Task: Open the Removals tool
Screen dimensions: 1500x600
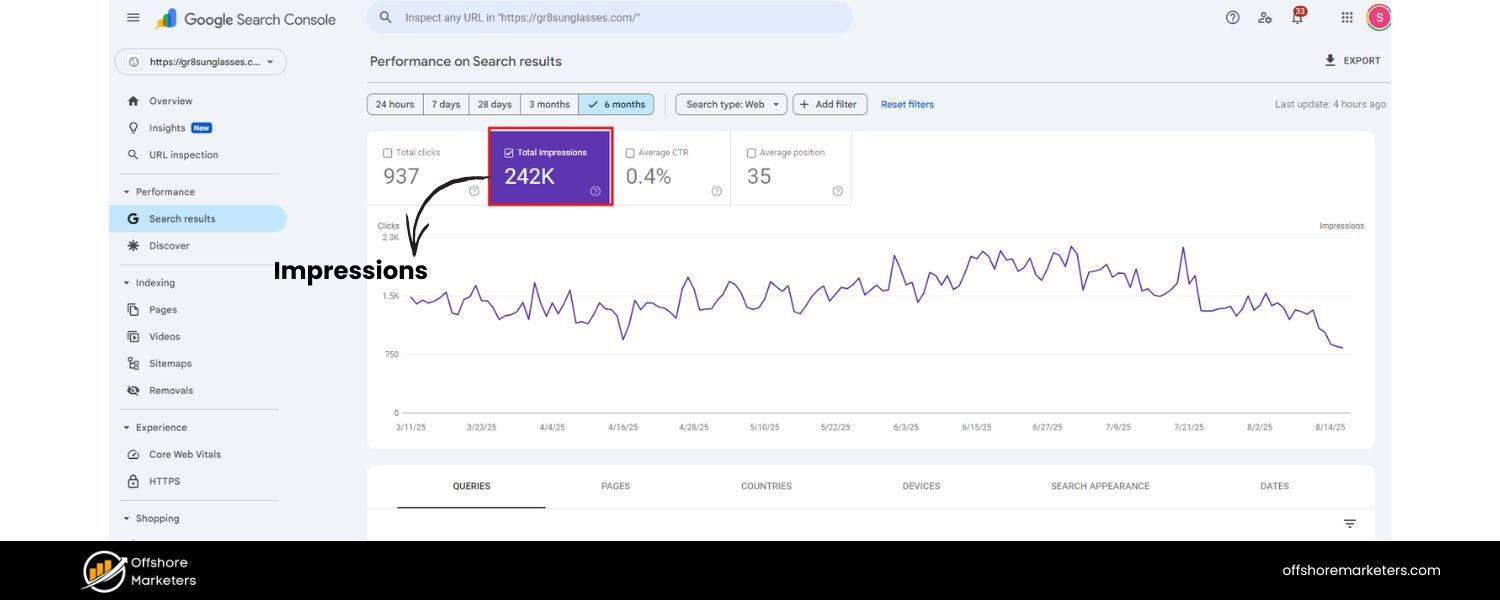Action: tap(171, 389)
